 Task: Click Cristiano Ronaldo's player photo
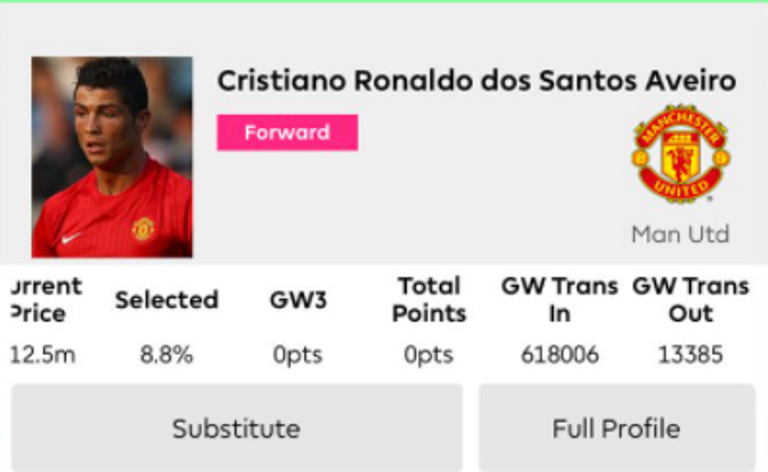point(111,157)
